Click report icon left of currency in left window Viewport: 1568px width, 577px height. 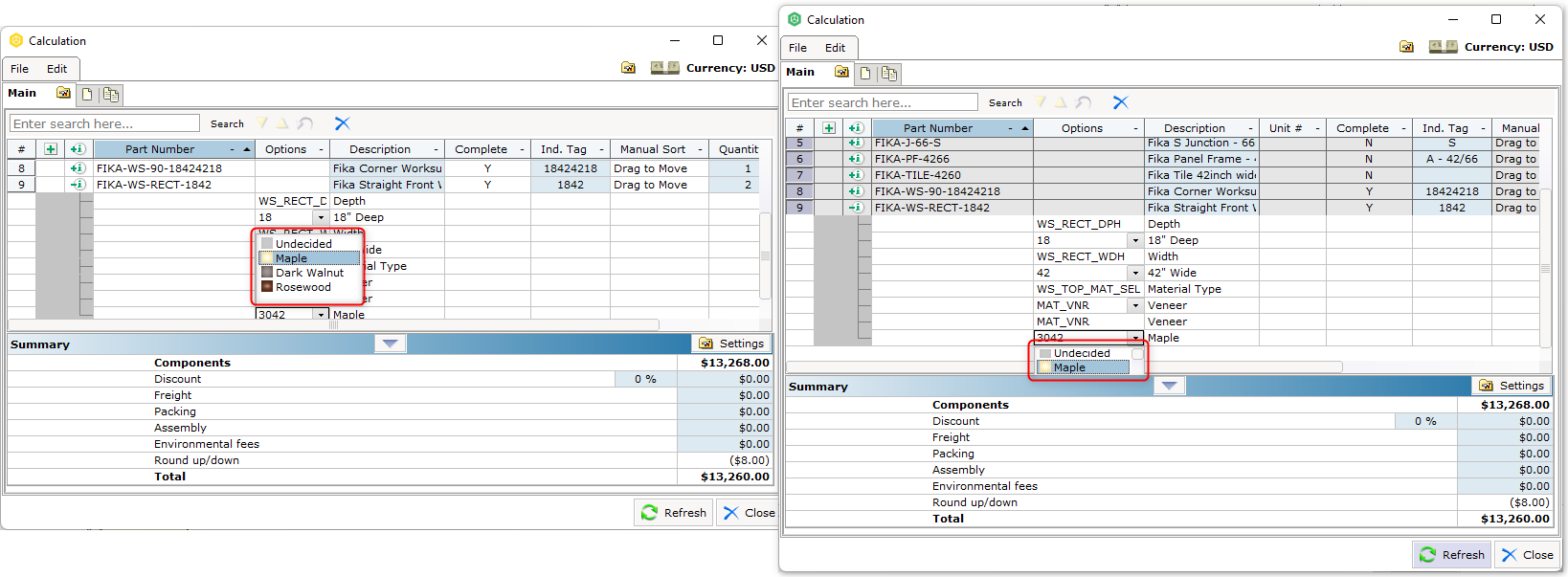pos(628,68)
